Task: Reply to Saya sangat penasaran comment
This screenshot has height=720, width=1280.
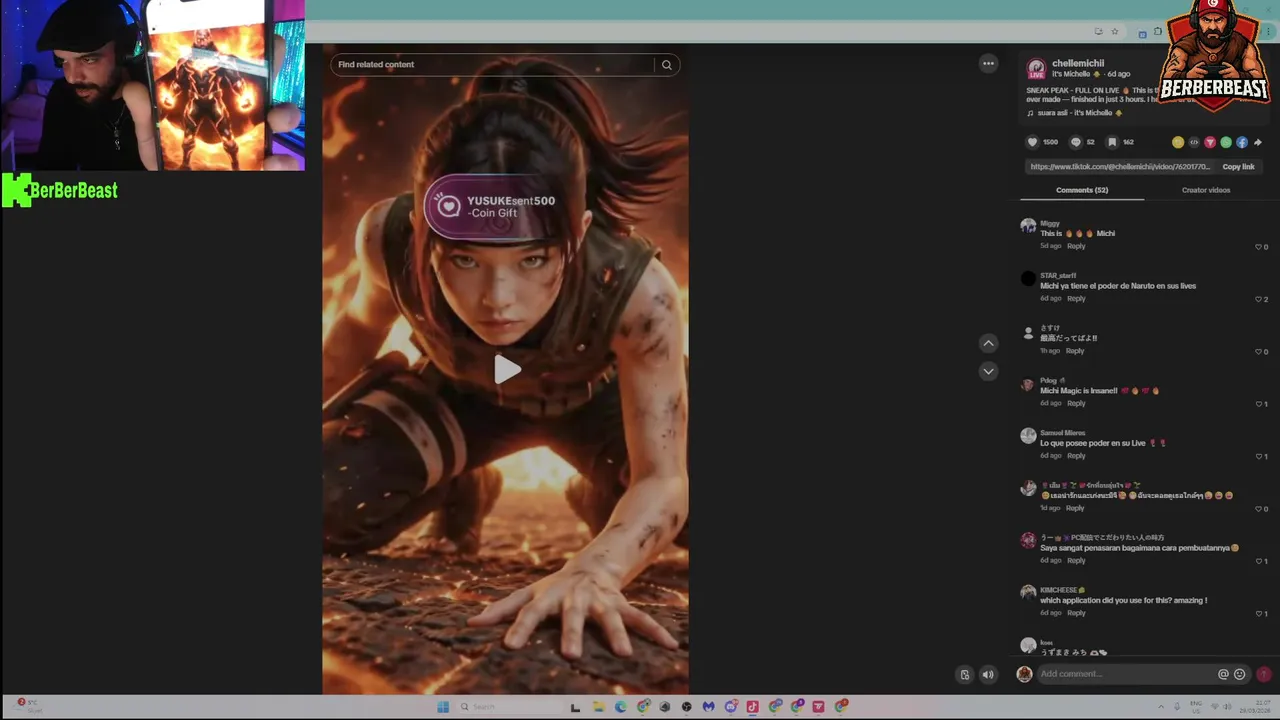Action: click(1076, 560)
